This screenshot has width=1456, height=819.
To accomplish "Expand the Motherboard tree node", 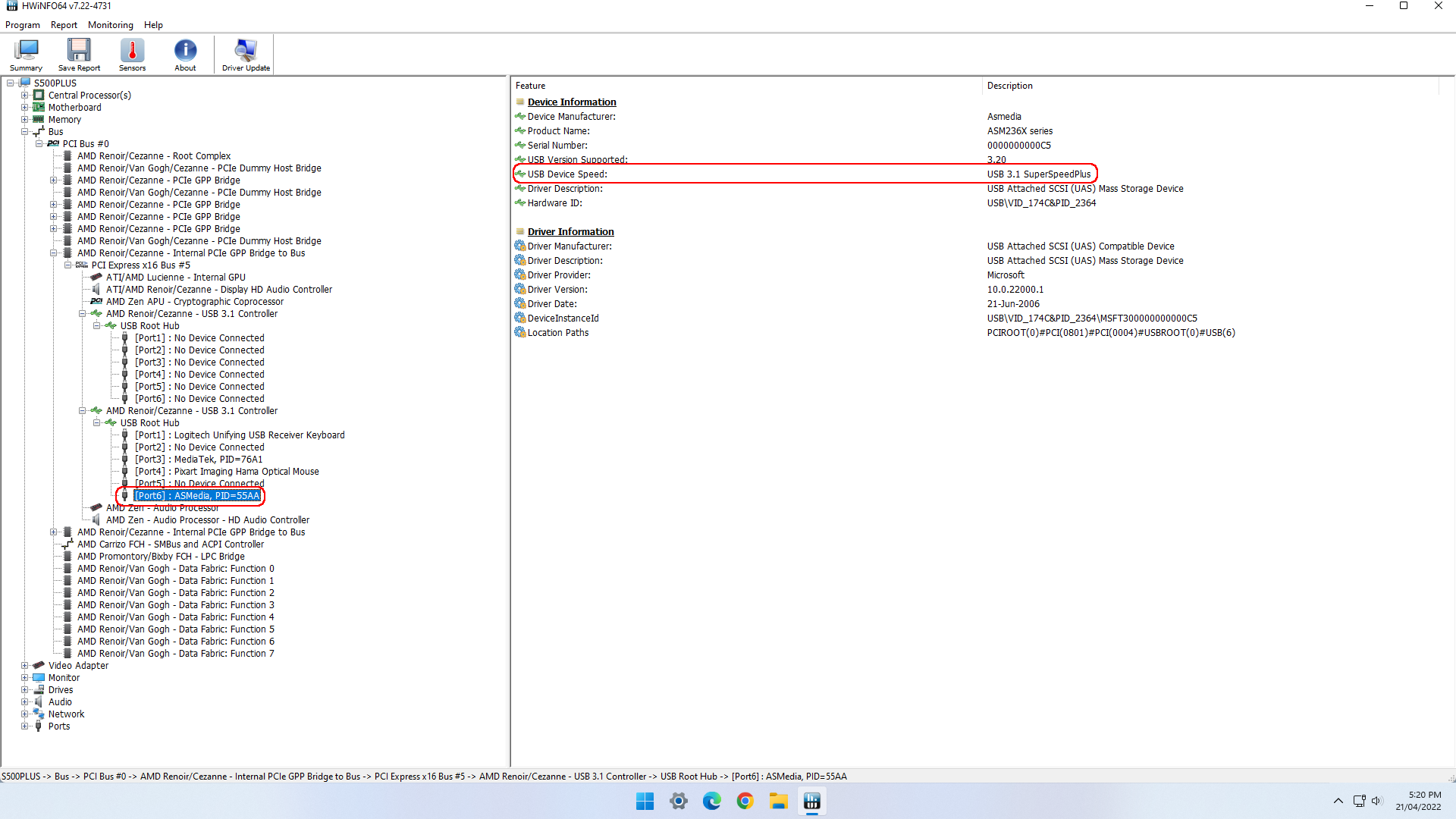I will pos(25,108).
